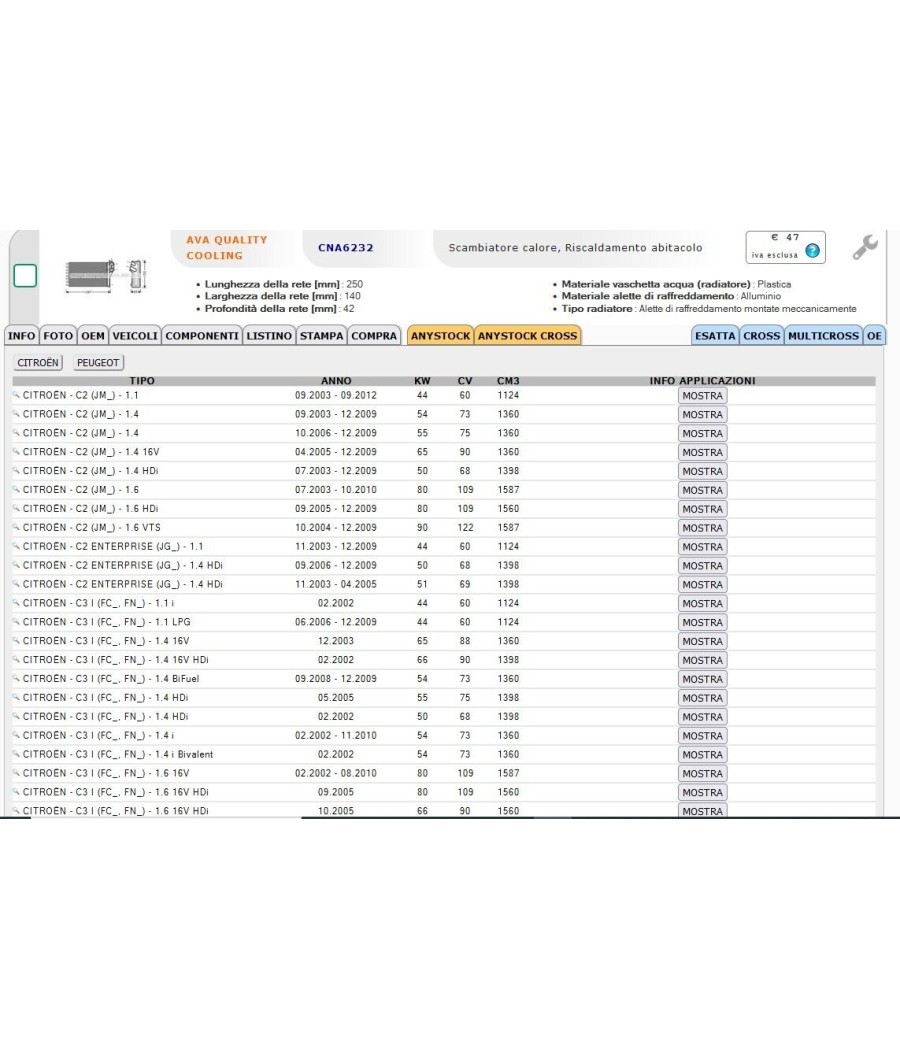Click magnifier icon for C3 I 1.4 i Bivalent row

[16, 754]
